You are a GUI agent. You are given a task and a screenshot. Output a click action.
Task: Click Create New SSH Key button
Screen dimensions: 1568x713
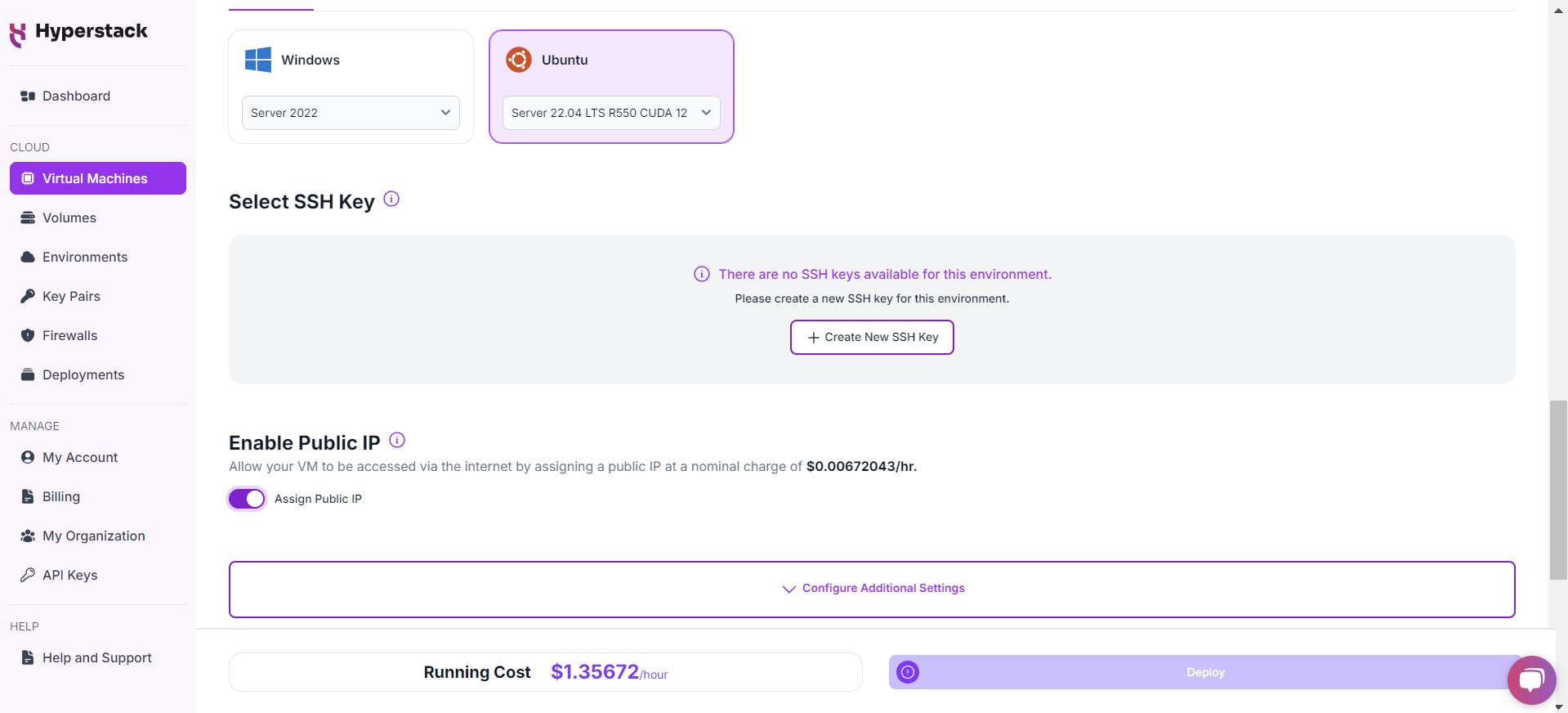872,337
